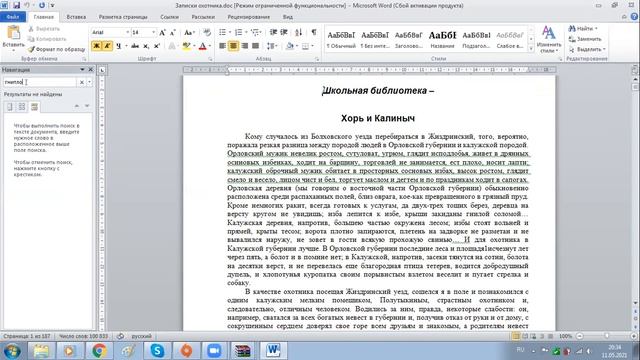Click the numbered list icon
This screenshot has height=360, width=640.
(x=239, y=32)
